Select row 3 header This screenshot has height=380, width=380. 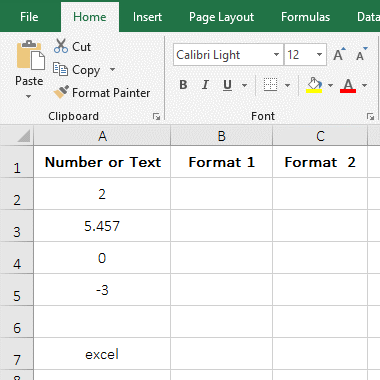point(17,226)
